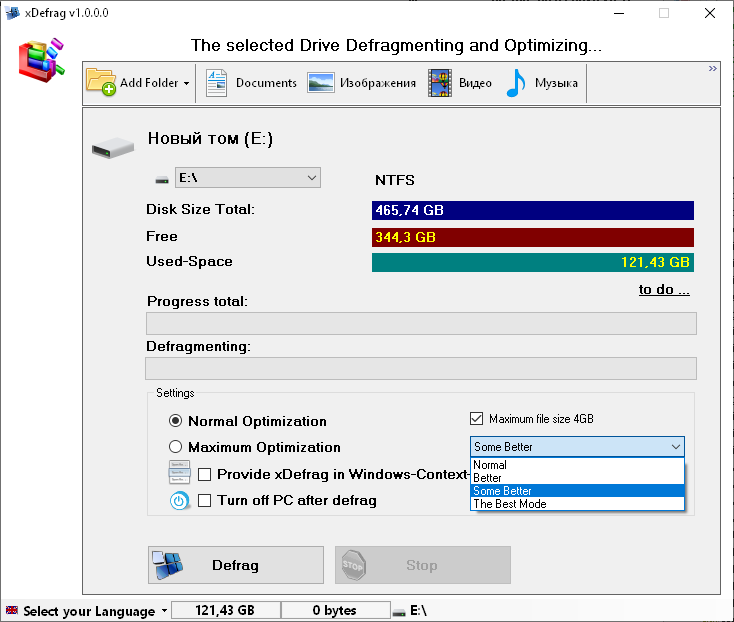Click the status bar E:\ text
Viewport: 734px width, 622px height.
click(x=418, y=610)
